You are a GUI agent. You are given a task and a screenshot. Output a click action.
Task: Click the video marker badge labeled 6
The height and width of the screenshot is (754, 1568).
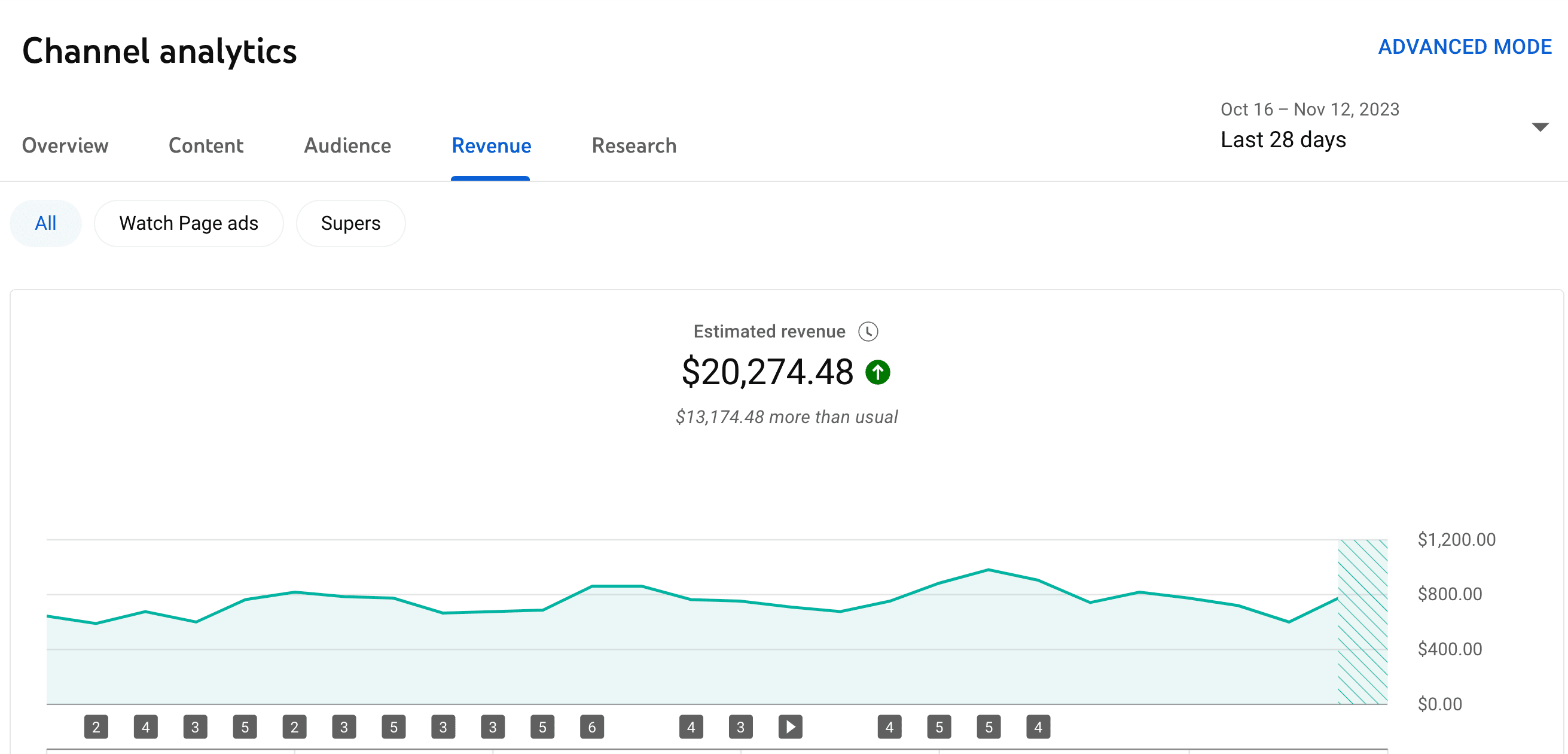tap(591, 726)
